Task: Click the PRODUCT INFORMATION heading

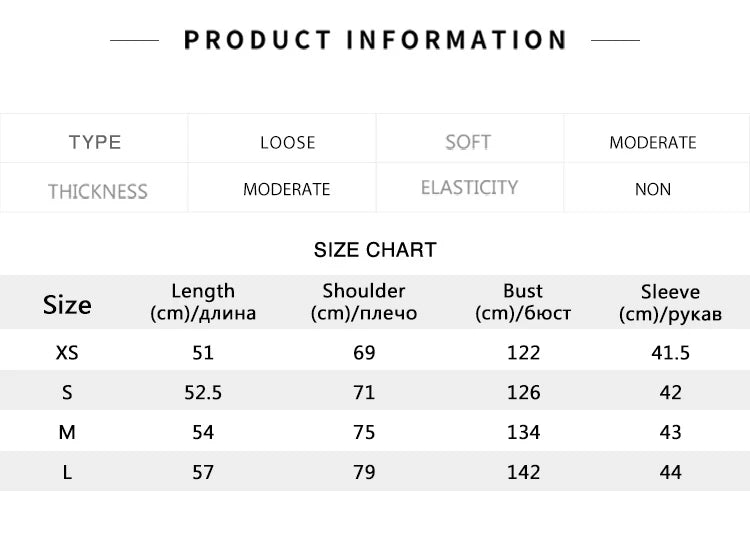Action: [375, 40]
